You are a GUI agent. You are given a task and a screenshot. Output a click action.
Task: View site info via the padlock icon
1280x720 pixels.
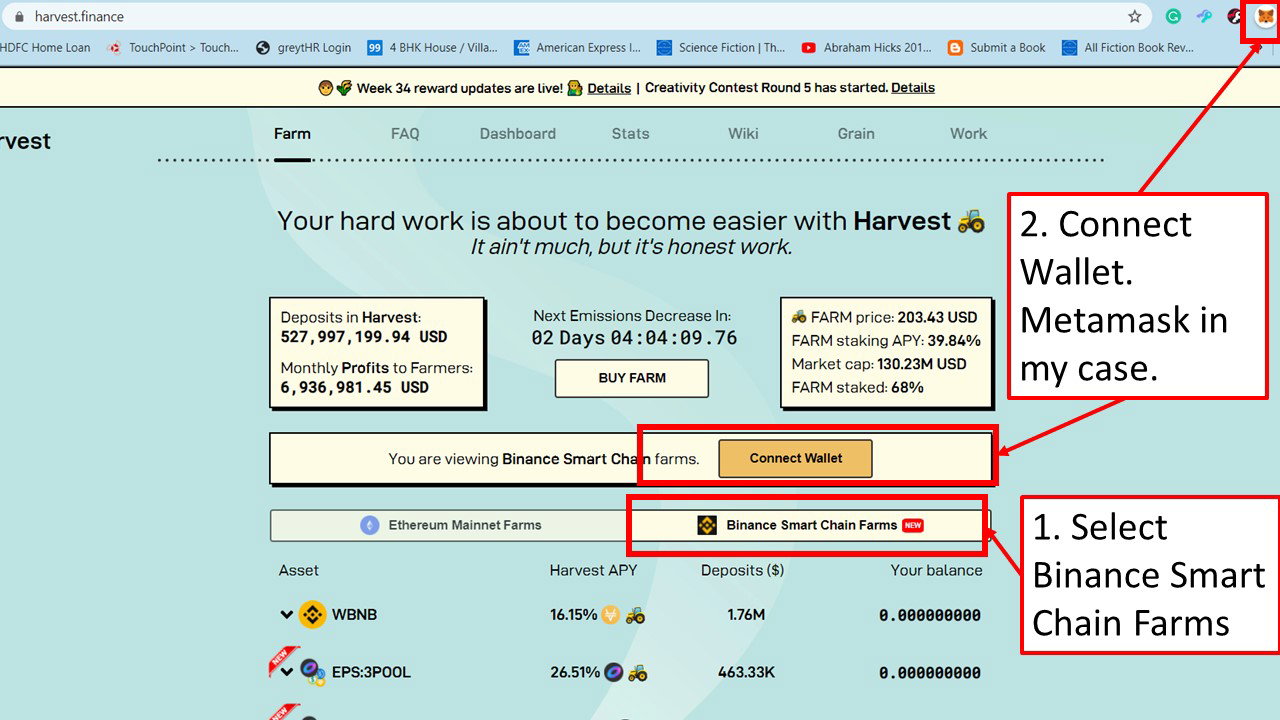coord(18,17)
